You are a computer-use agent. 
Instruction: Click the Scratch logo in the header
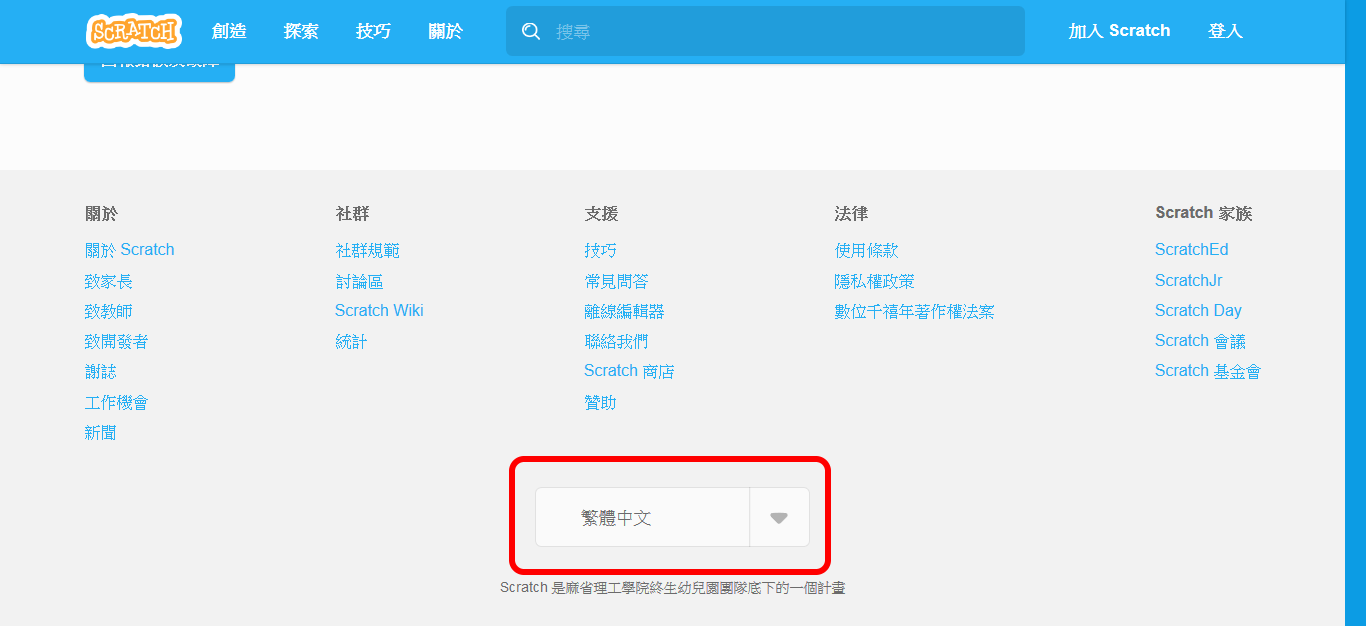133,31
